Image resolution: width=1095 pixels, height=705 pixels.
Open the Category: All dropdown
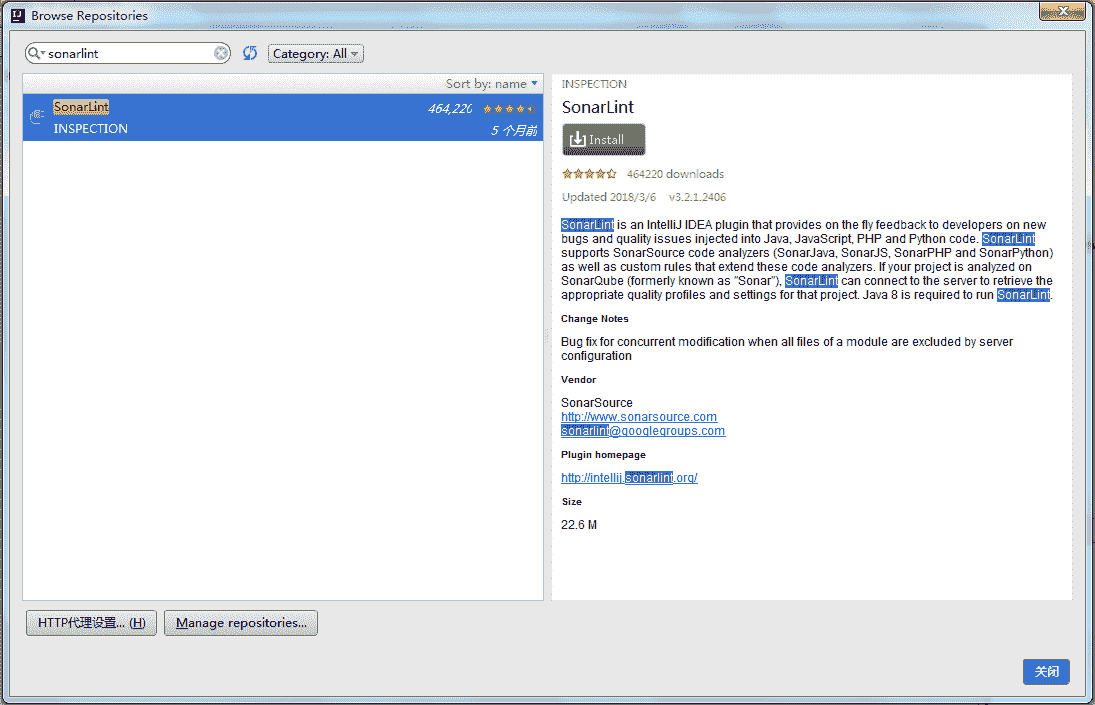click(x=316, y=54)
